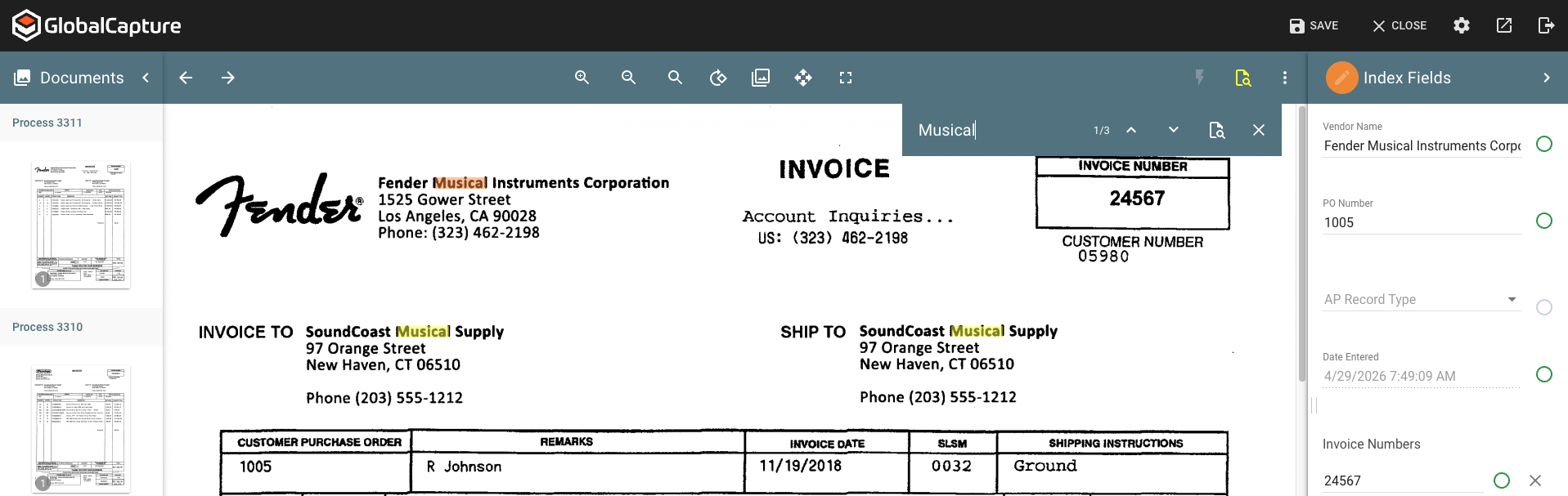
Task: Open the Process 3310 document thumbnail
Action: pos(81,429)
